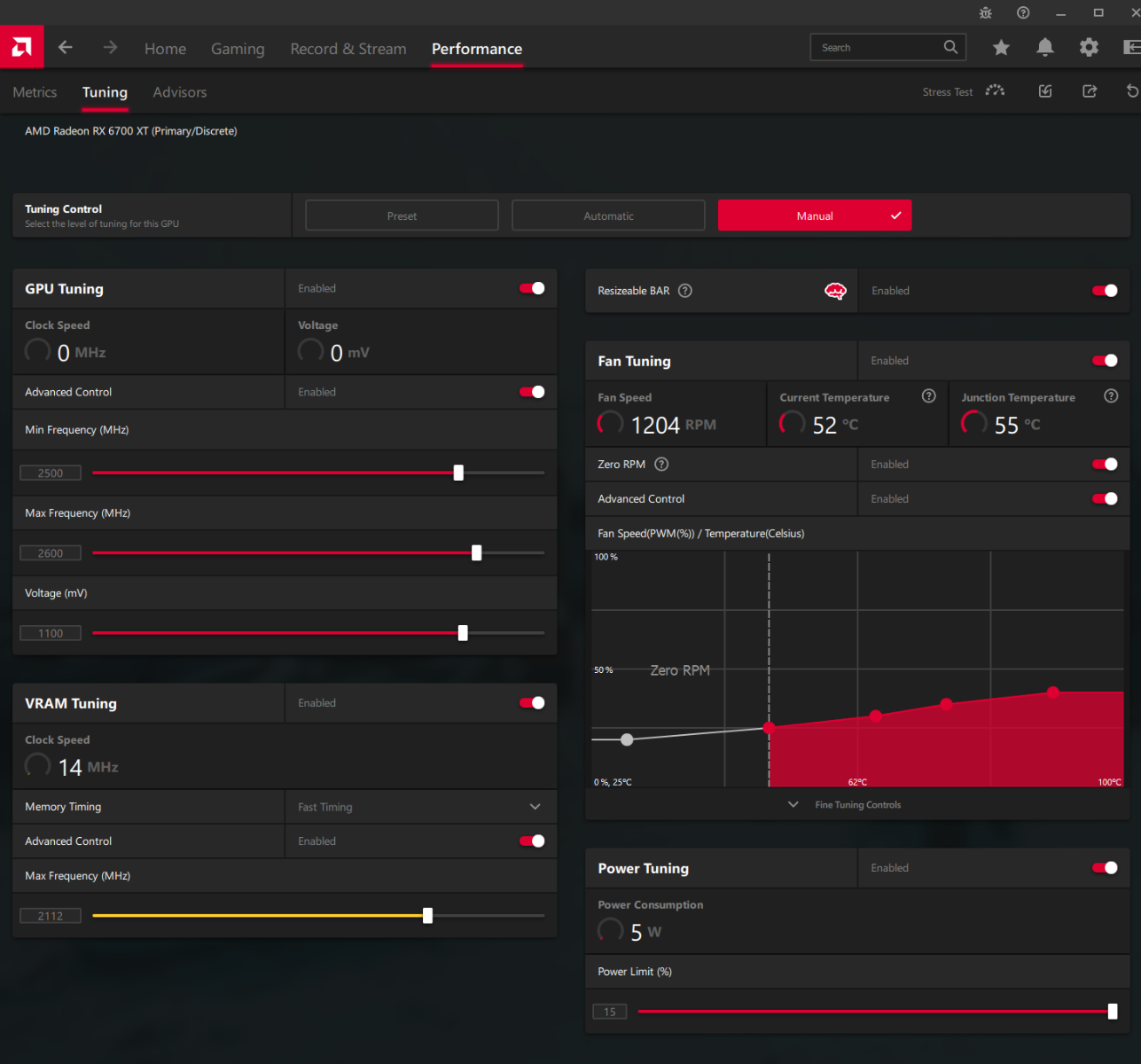
Task: Open Zero RPM help icon
Action: [661, 465]
